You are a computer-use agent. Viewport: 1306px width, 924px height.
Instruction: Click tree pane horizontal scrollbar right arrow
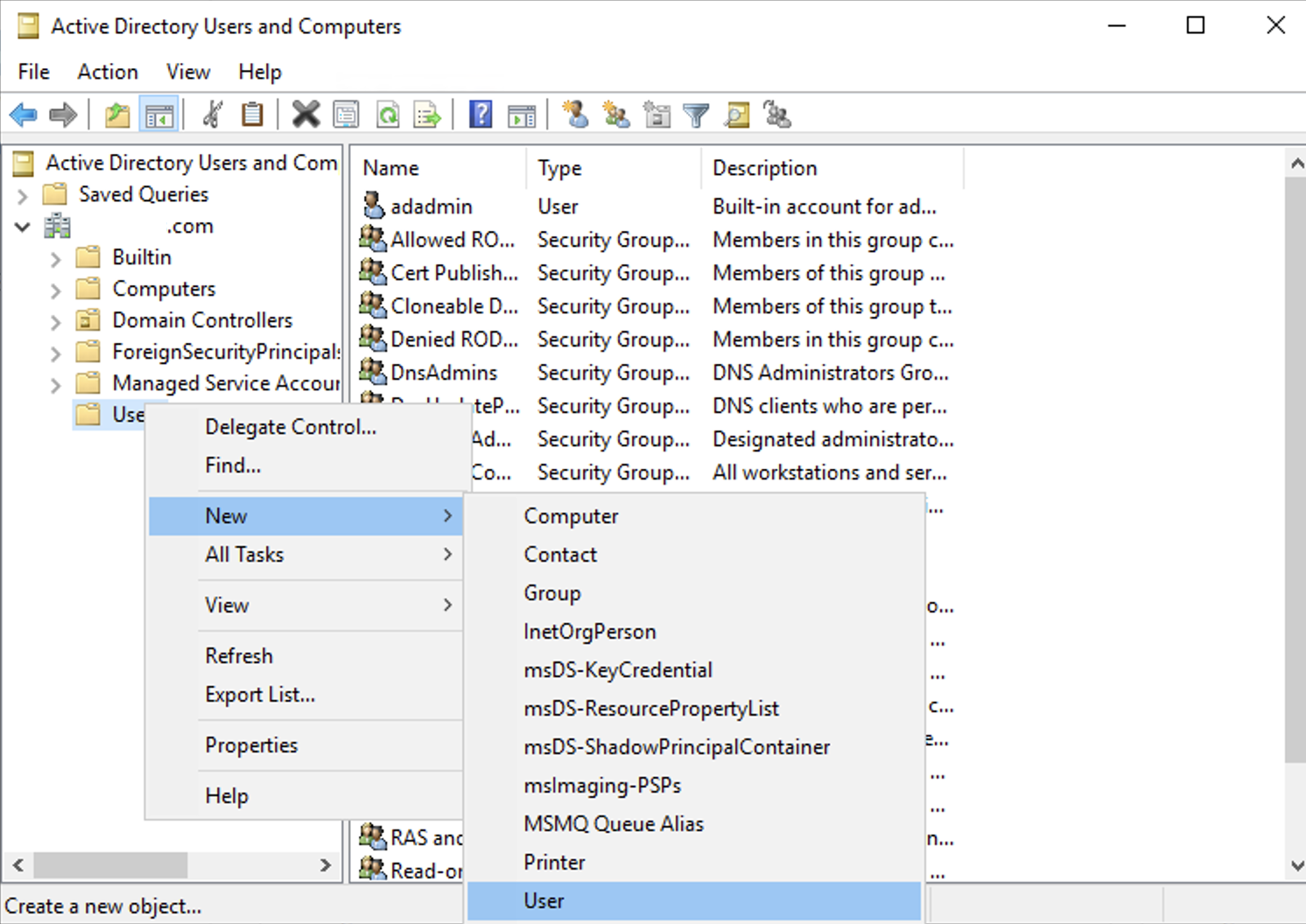click(326, 865)
